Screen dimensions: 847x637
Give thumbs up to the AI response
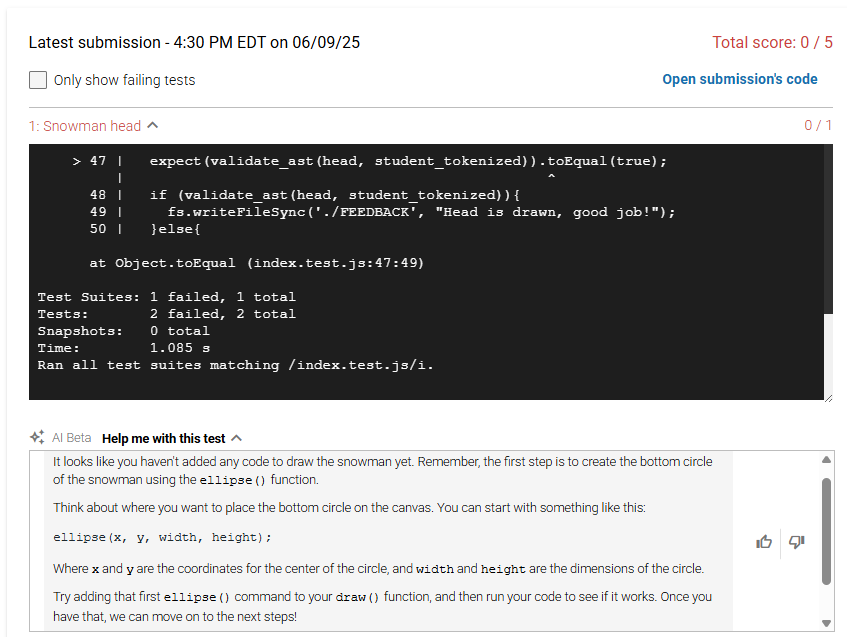(764, 541)
